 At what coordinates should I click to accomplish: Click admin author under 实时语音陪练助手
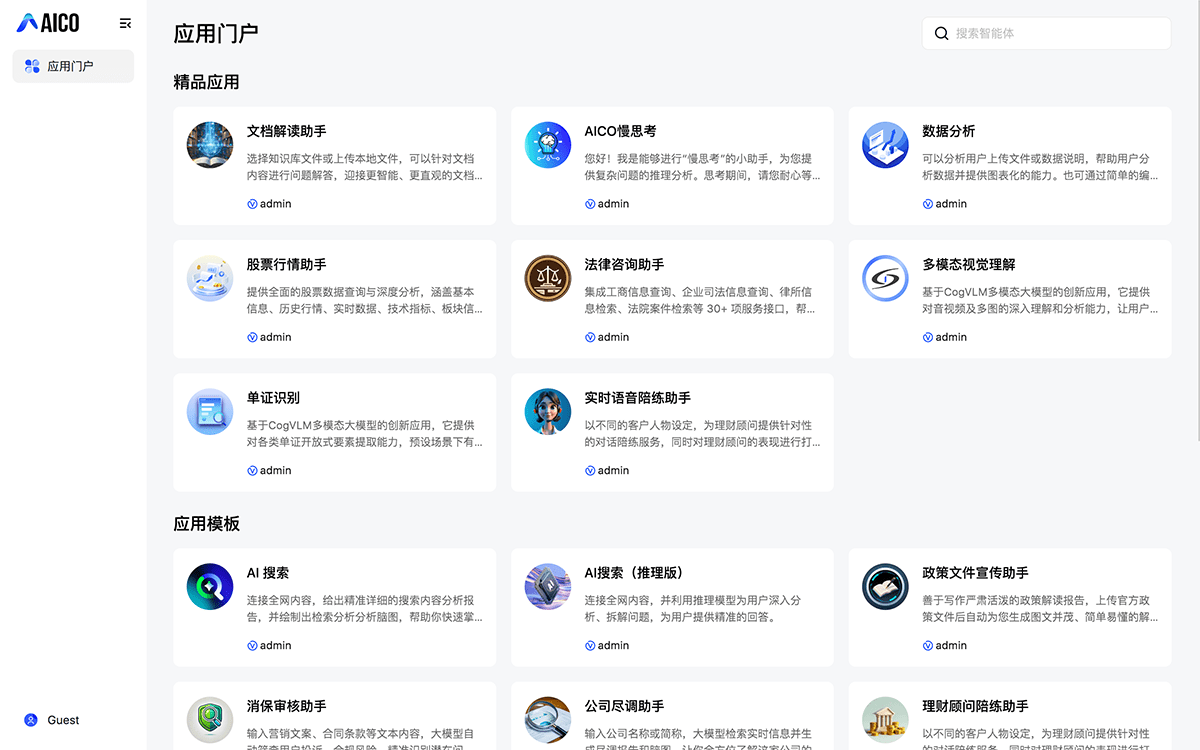[x=607, y=470]
